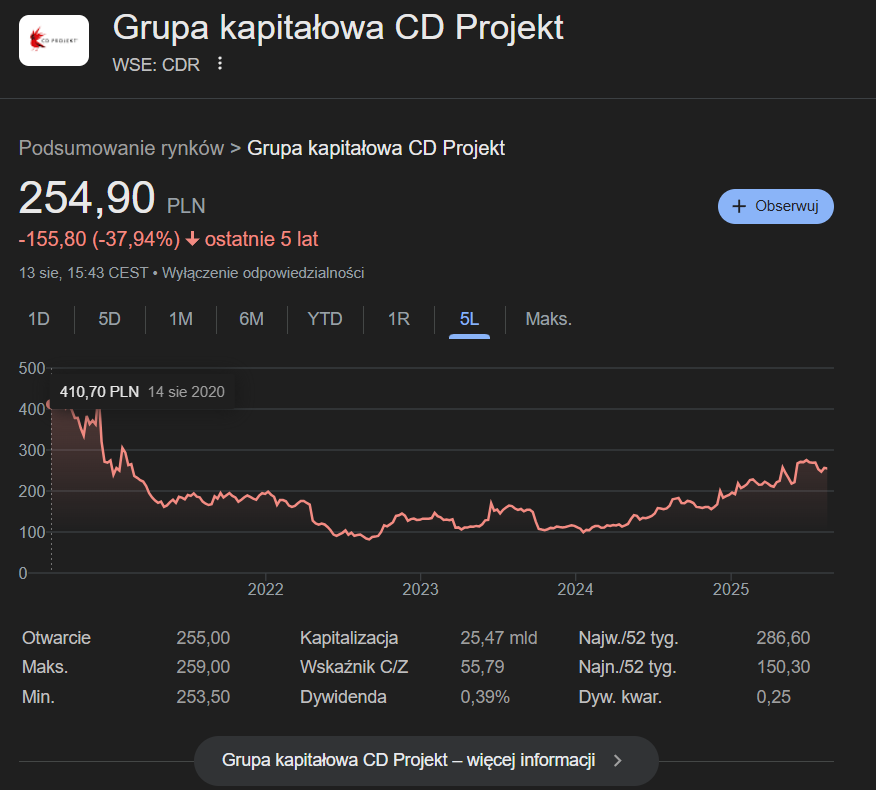Open the three-dot options menu beside WSE: CDR
Image resolution: width=876 pixels, height=790 pixels.
[x=220, y=64]
